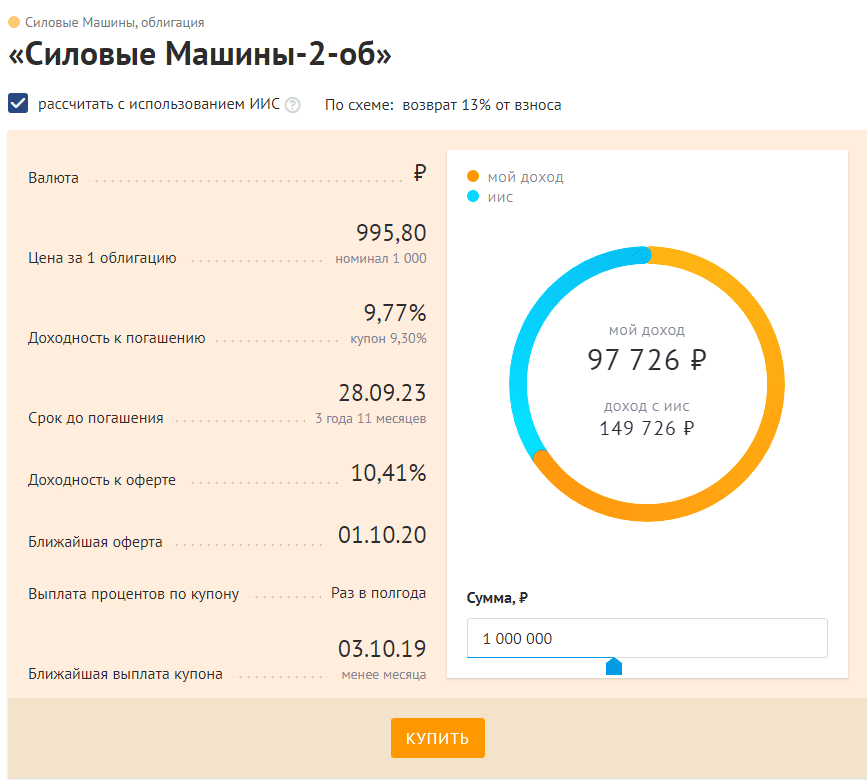Click the 'мой доход' legend text
Screen dimensions: 867x781
coord(525,177)
